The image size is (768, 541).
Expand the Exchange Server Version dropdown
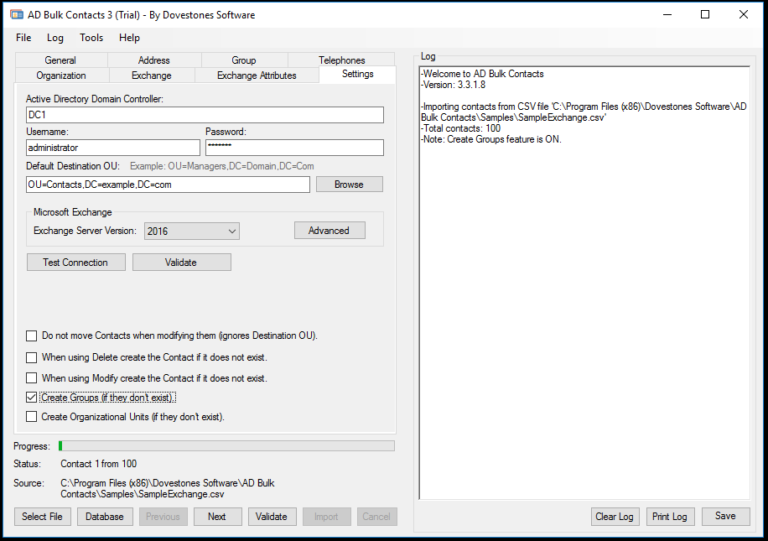tap(192, 231)
